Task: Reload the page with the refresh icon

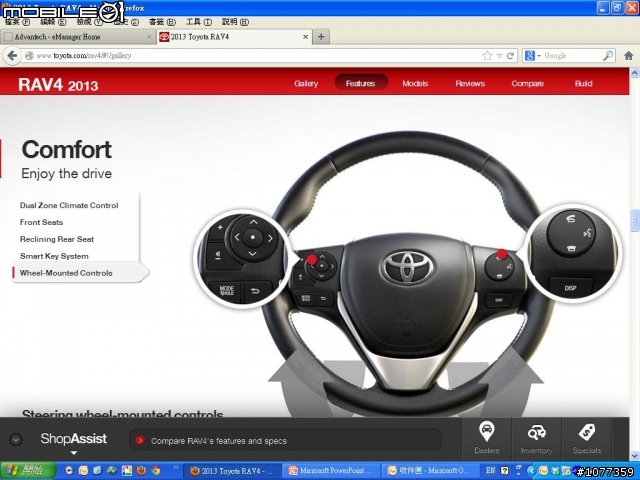Action: [510, 56]
